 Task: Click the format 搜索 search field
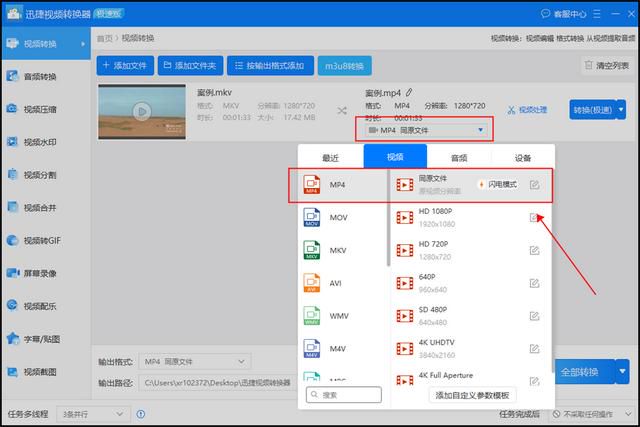[x=344, y=395]
